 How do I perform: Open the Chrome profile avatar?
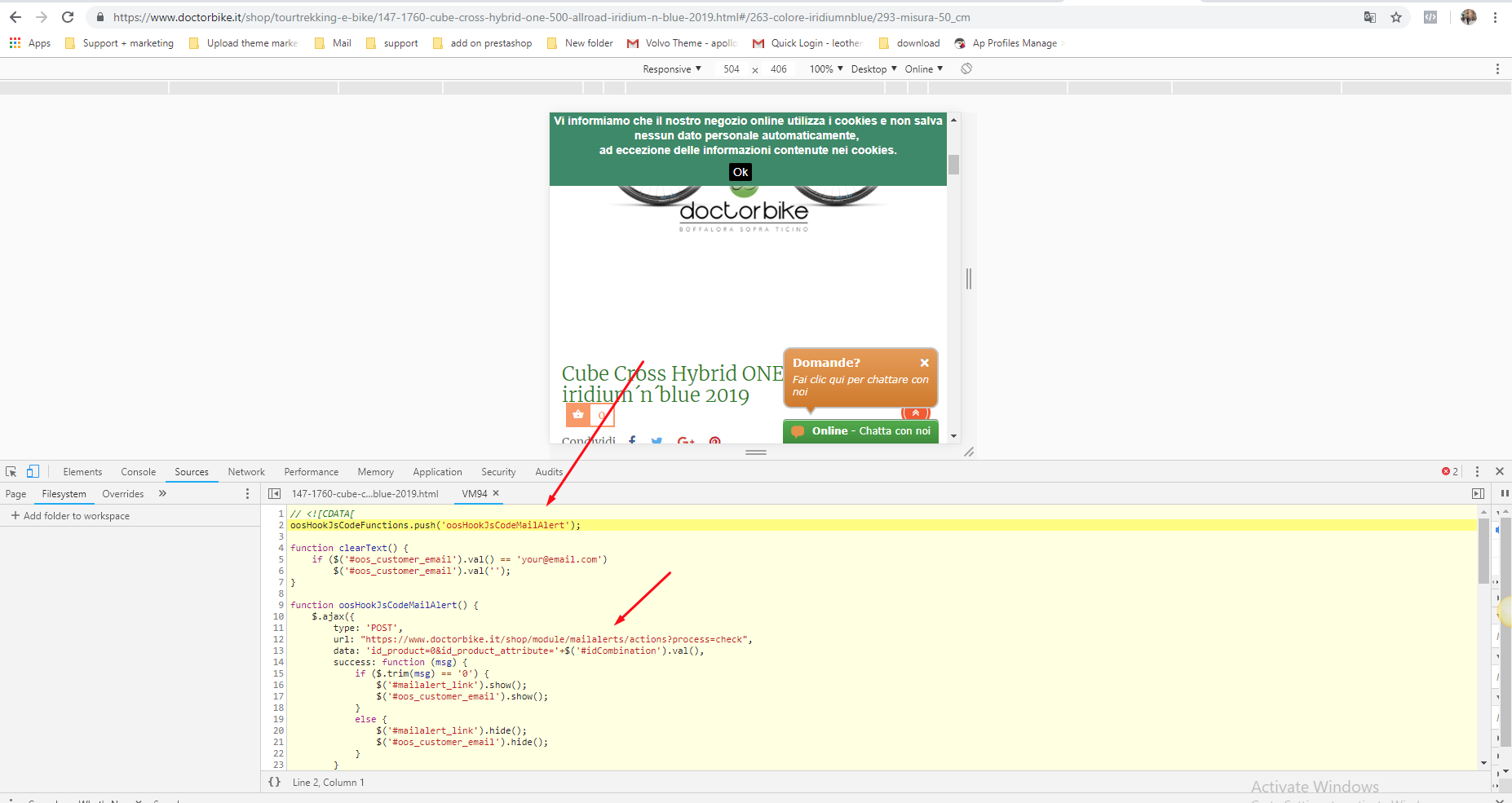click(x=1469, y=17)
